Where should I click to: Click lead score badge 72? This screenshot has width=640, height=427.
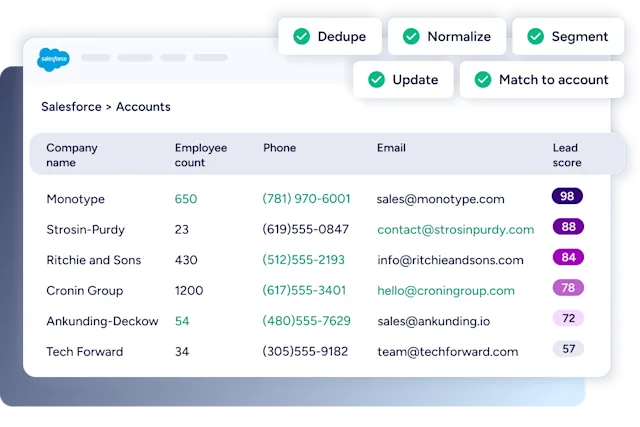[x=568, y=318]
